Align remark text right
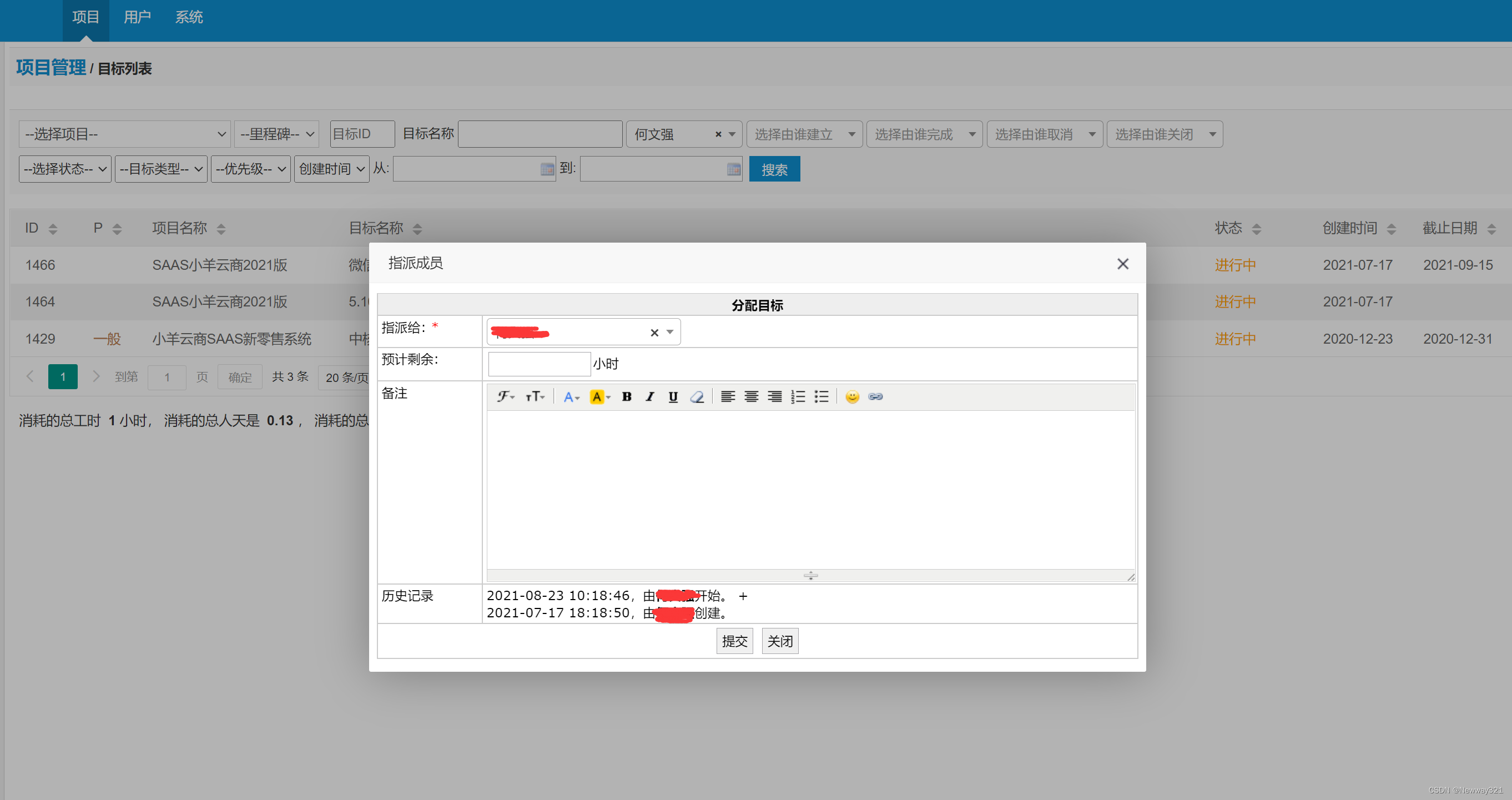Screen dimensions: 1512x800 (x=775, y=397)
